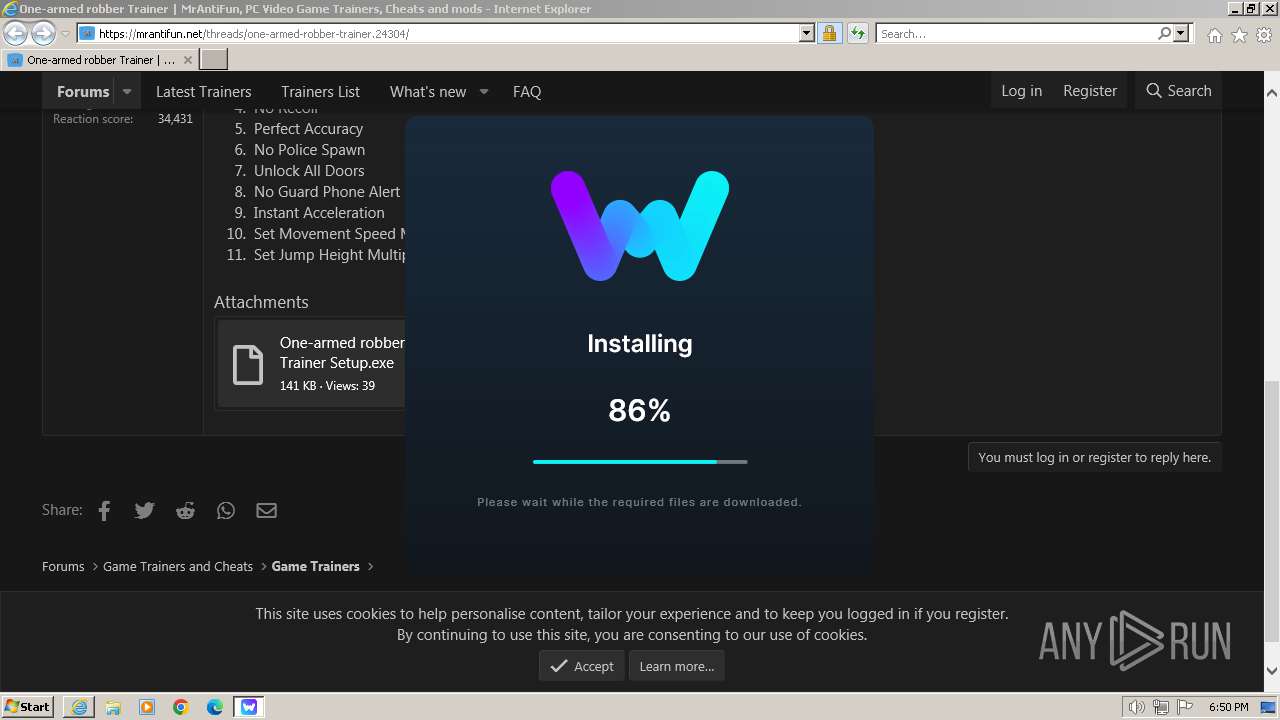Expand the search provider dropdown arrow

pyautogui.click(x=1181, y=33)
